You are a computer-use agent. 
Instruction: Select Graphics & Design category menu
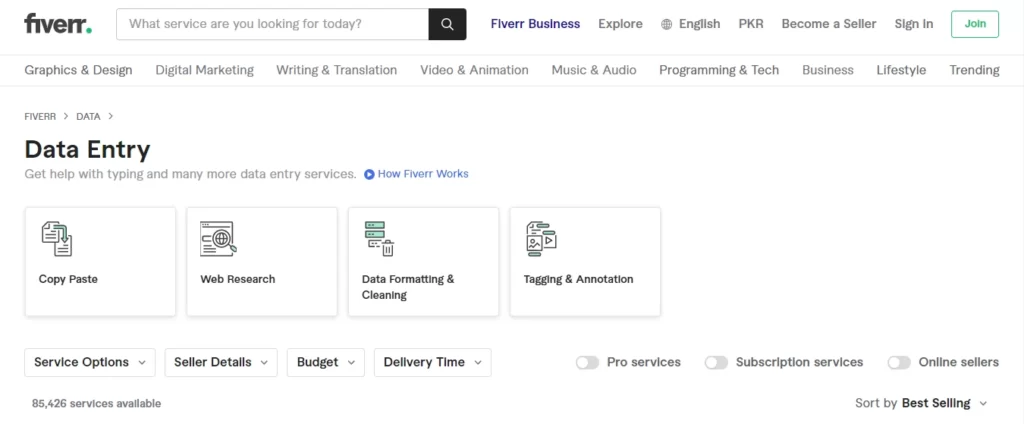point(78,70)
